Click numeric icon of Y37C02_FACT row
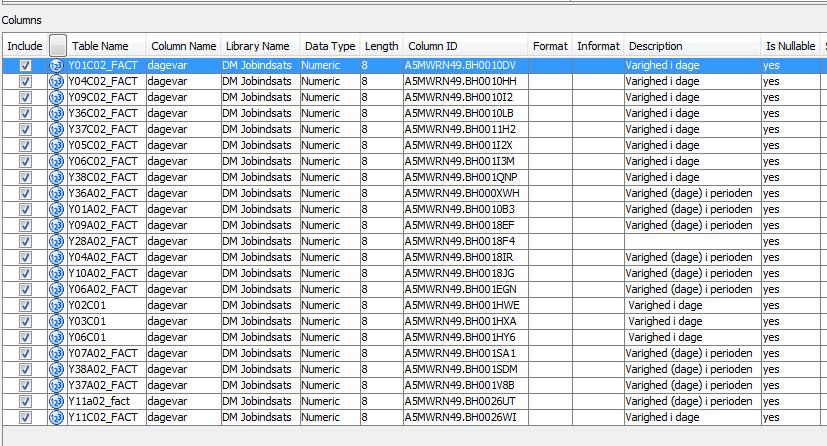Viewport: 827px width, 446px height. click(x=56, y=130)
